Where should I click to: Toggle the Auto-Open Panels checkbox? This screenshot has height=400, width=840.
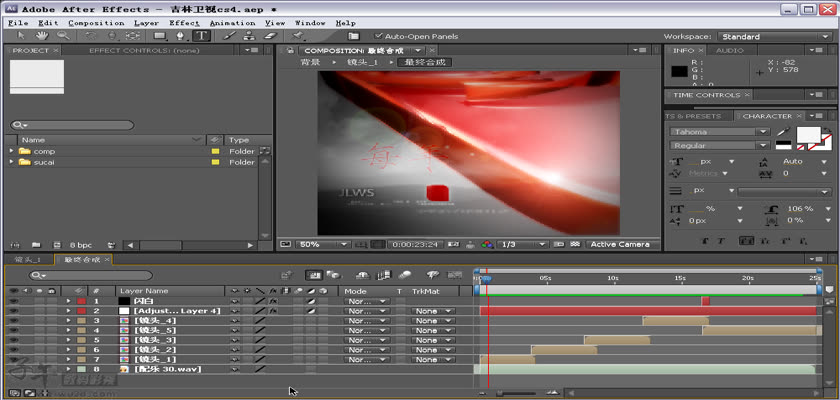pyautogui.click(x=379, y=36)
